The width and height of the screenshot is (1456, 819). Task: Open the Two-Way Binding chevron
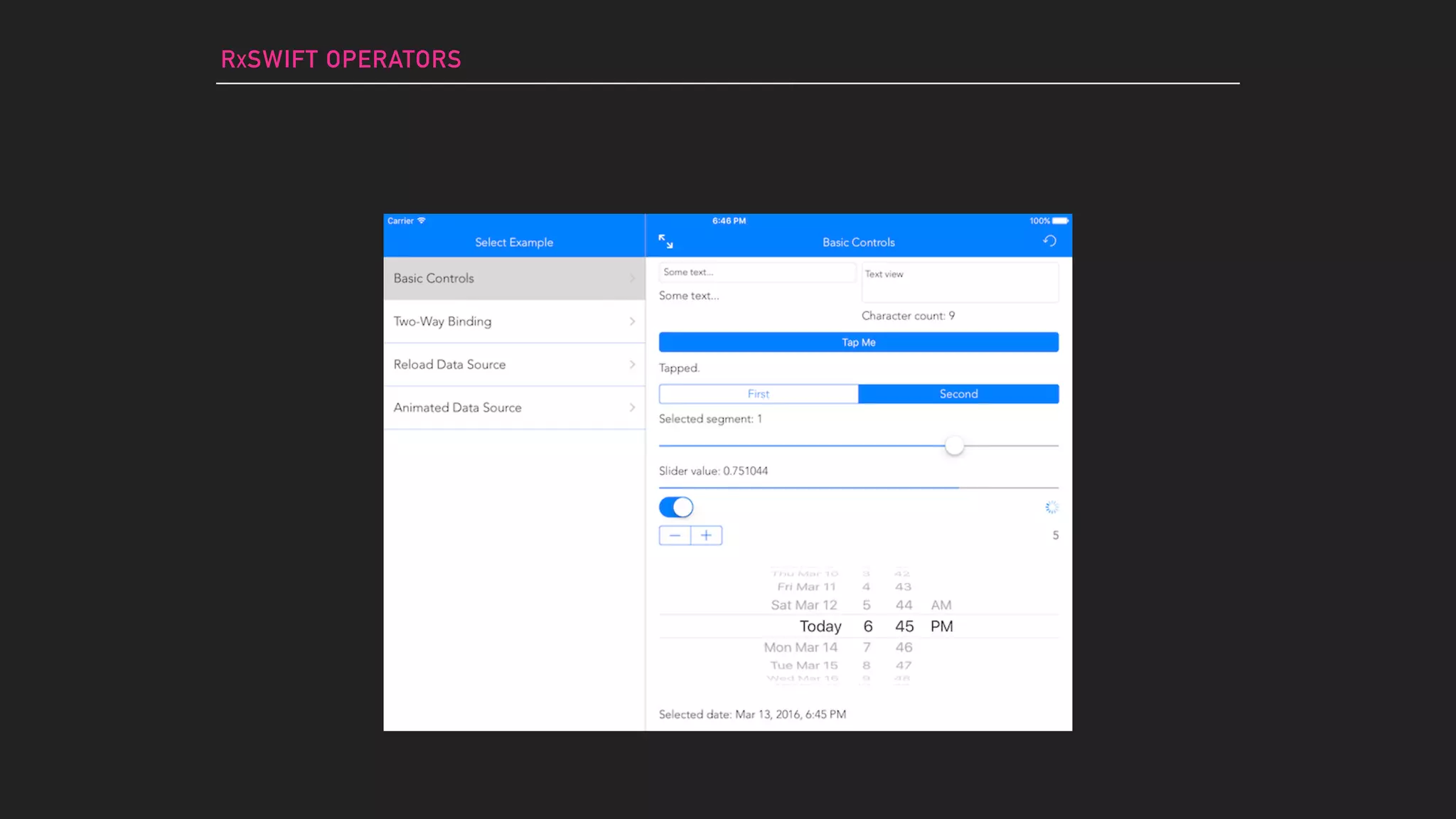click(632, 321)
